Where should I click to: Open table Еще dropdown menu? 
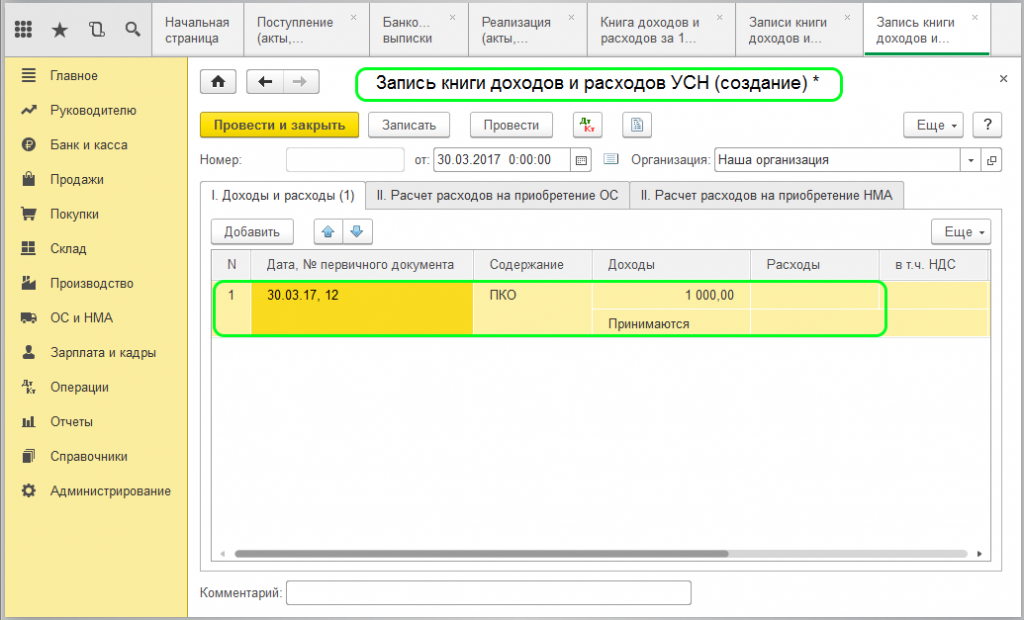point(961,232)
